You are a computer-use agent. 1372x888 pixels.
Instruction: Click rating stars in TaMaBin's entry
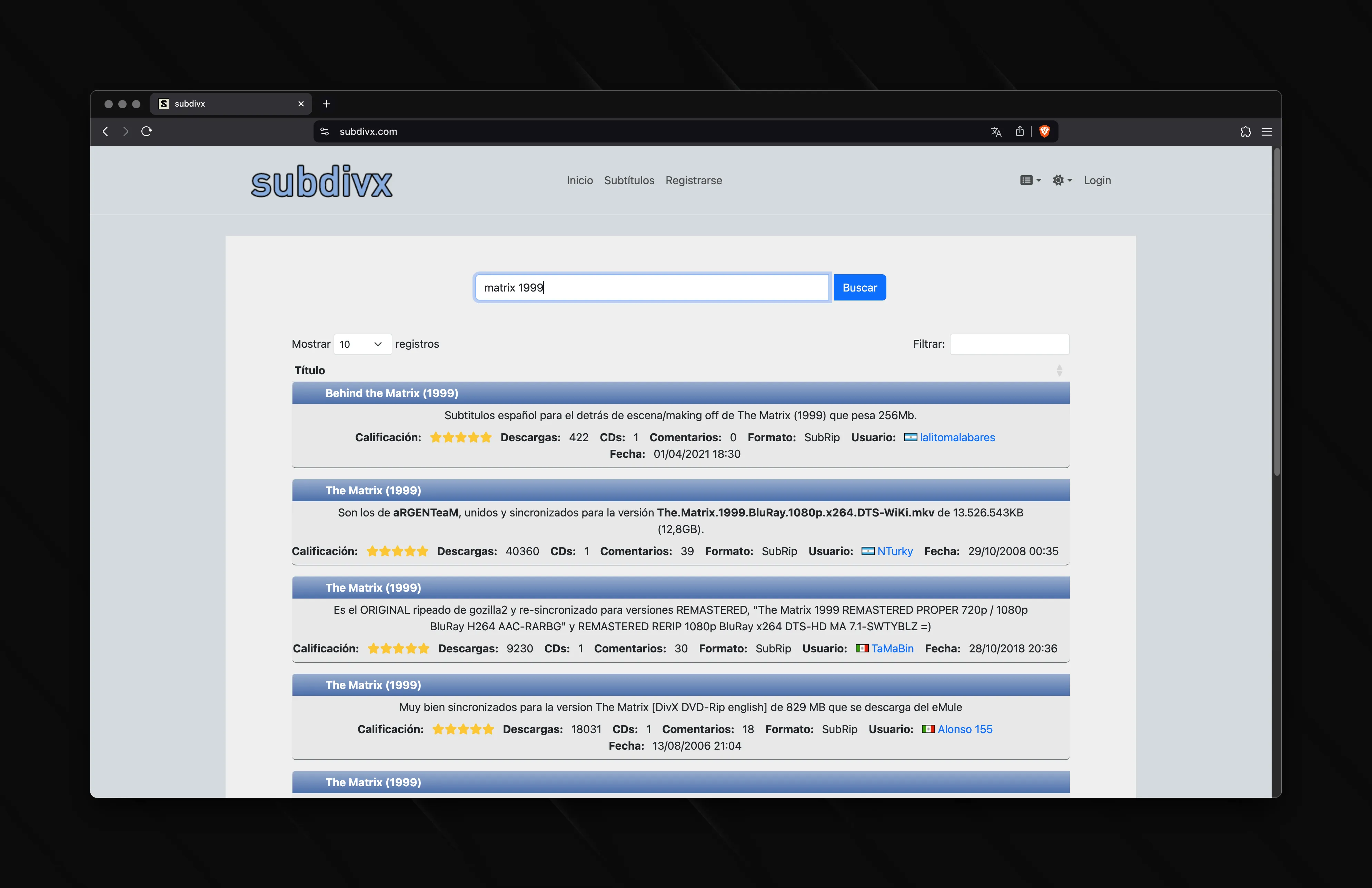(x=398, y=648)
